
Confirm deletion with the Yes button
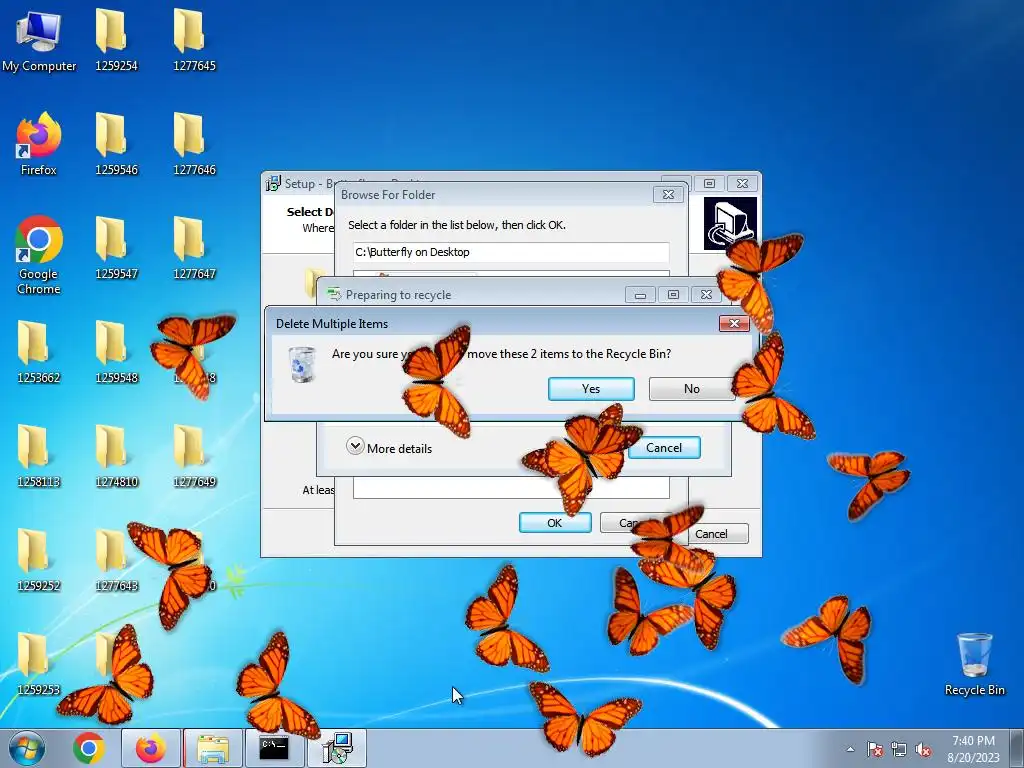click(591, 389)
